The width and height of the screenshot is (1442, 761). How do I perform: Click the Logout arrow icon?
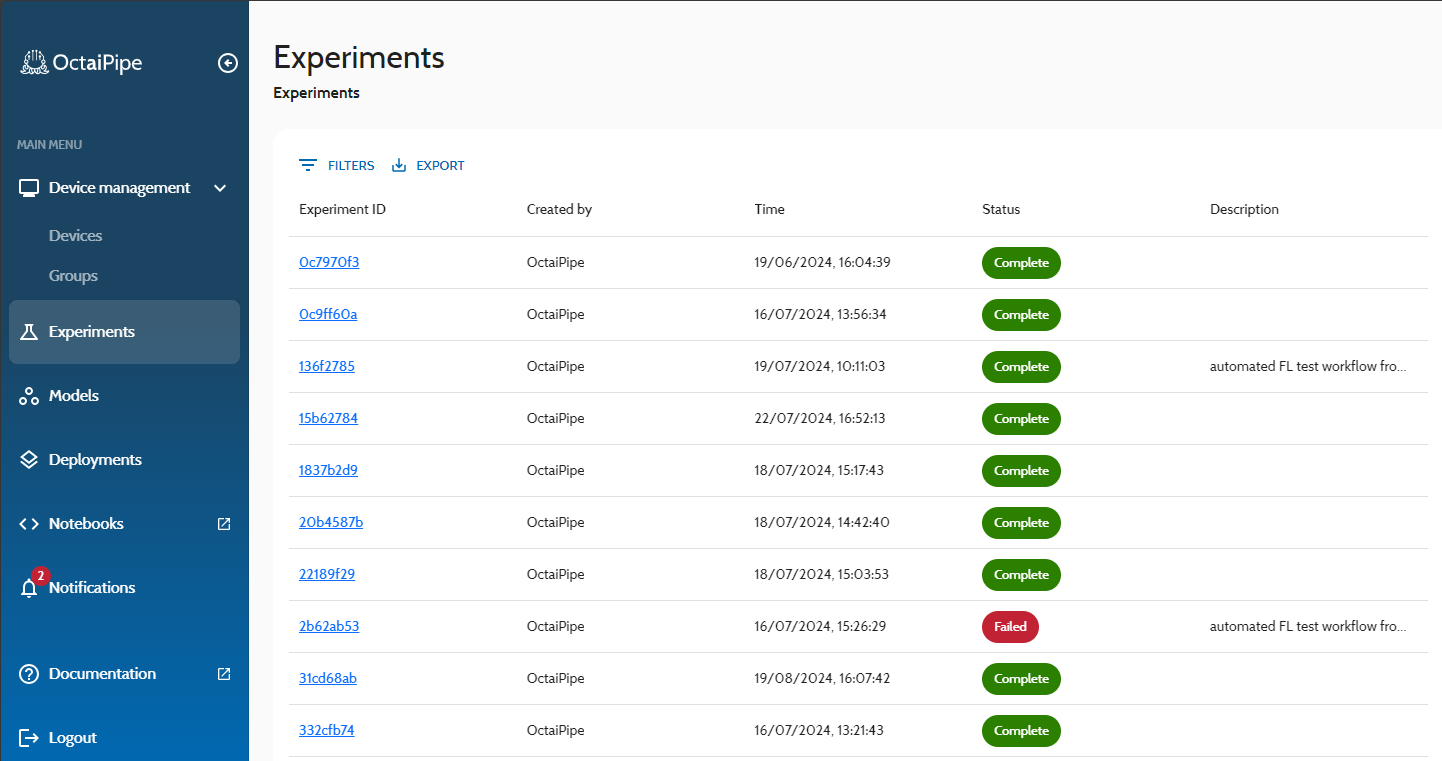coord(29,738)
